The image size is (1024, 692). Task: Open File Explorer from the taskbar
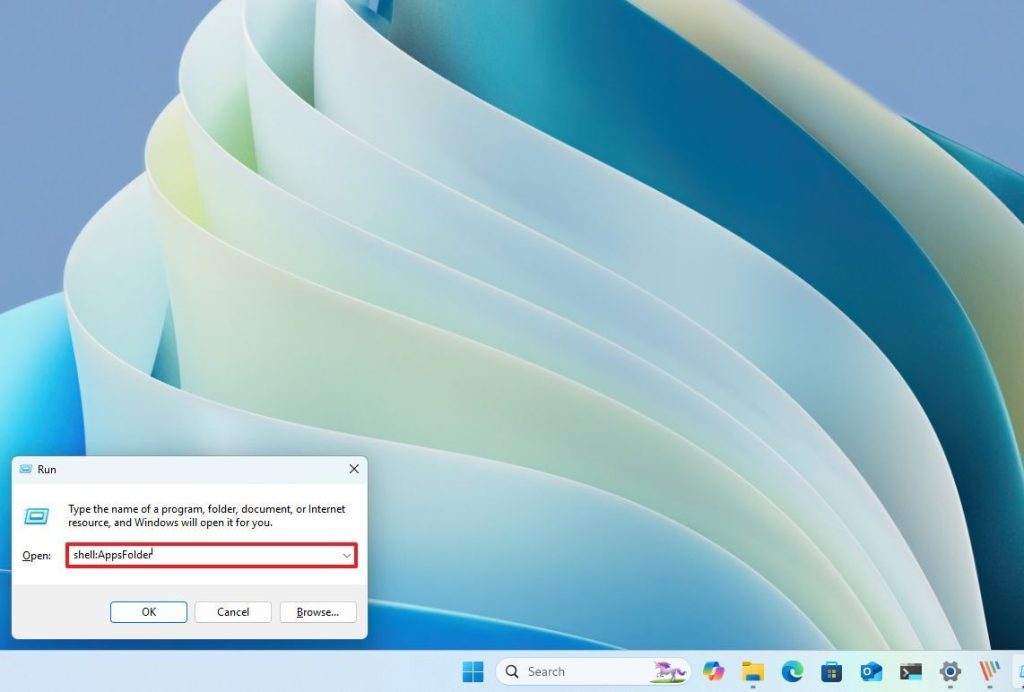pyautogui.click(x=752, y=671)
